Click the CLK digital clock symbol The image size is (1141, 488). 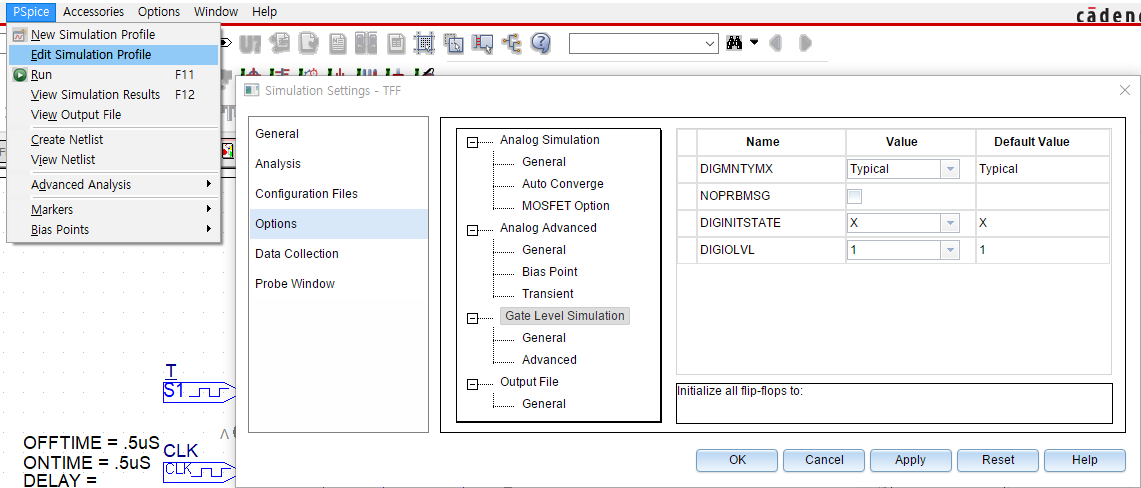pyautogui.click(x=199, y=471)
